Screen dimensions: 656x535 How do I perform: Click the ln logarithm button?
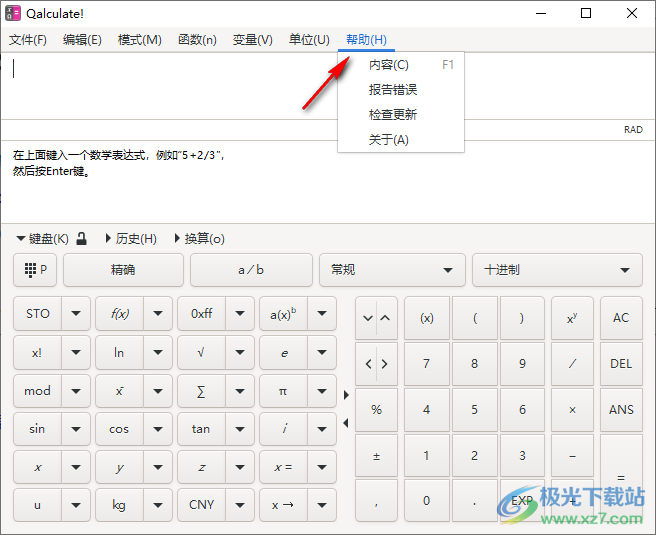click(119, 353)
